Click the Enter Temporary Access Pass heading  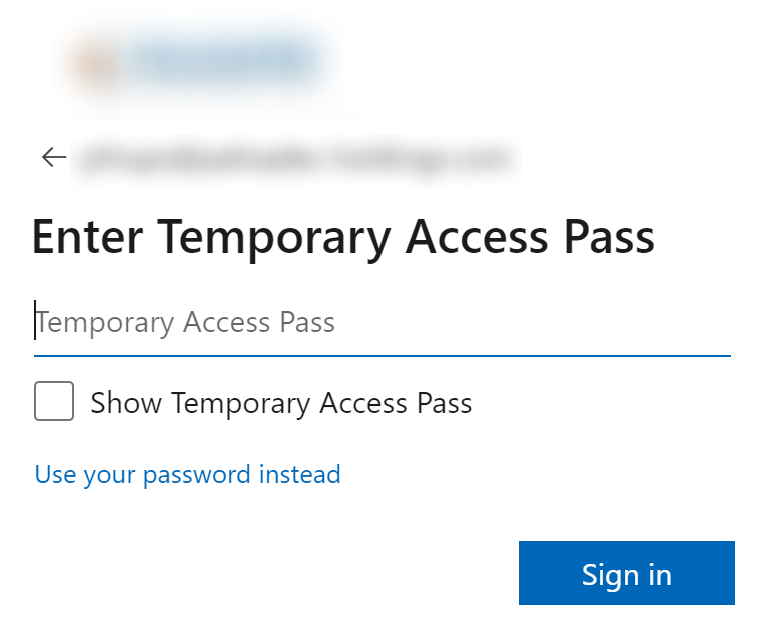pos(343,238)
